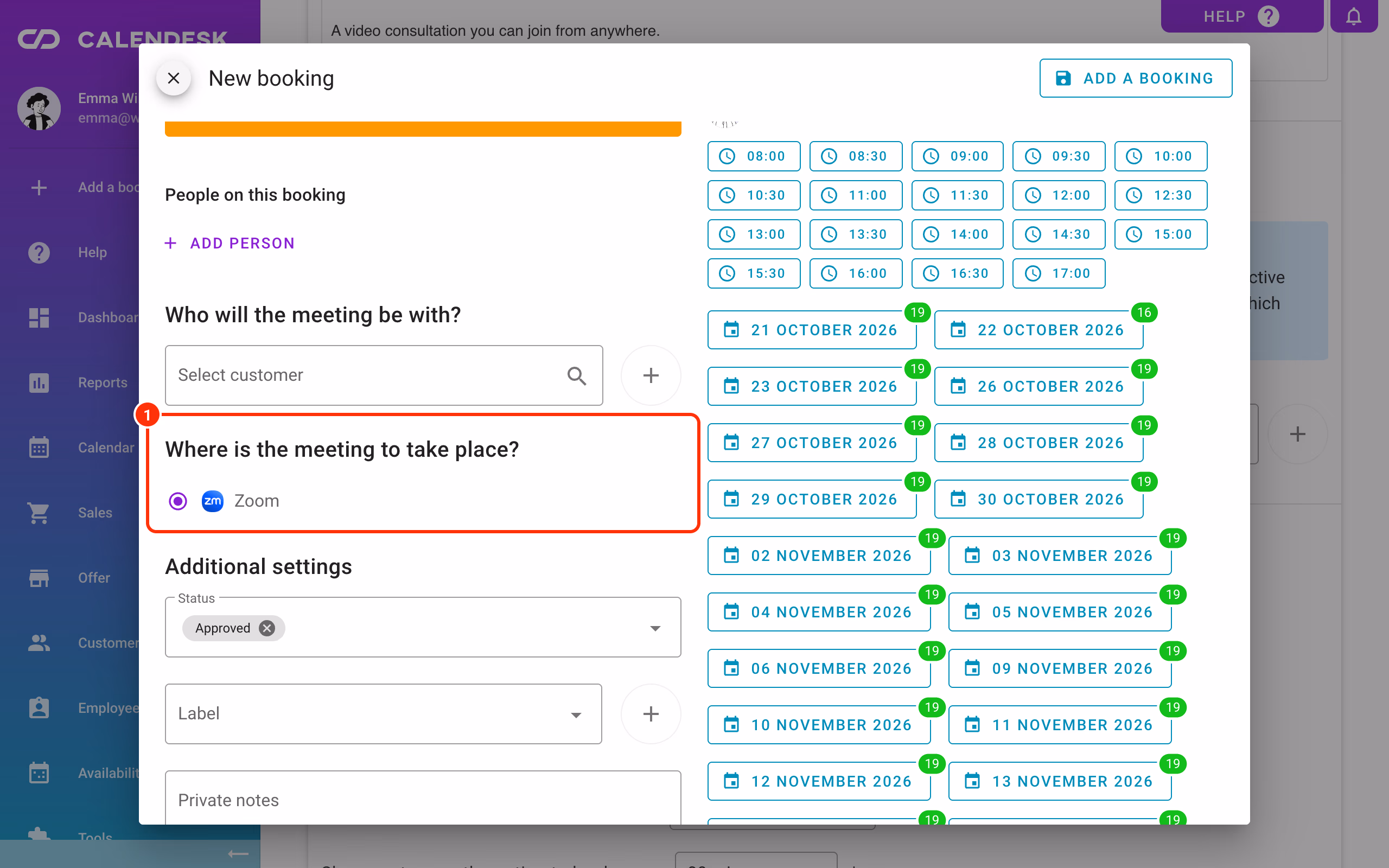Select 03 November 2026 date
Screen dimensions: 1389x868
tap(1060, 556)
